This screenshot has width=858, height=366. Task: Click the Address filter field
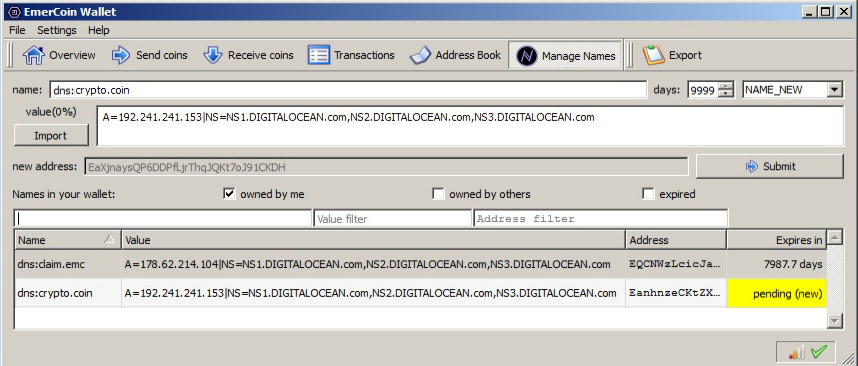(601, 218)
